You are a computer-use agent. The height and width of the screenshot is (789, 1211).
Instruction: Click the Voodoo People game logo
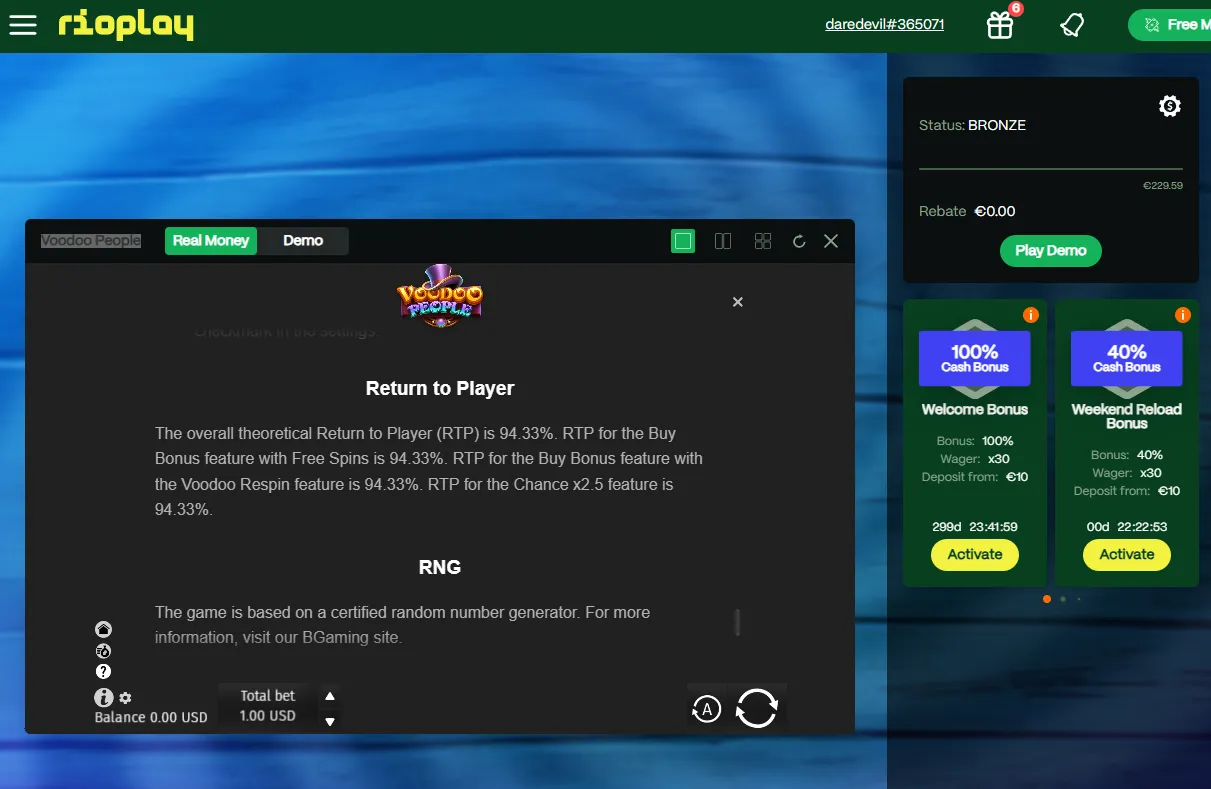[x=440, y=296]
